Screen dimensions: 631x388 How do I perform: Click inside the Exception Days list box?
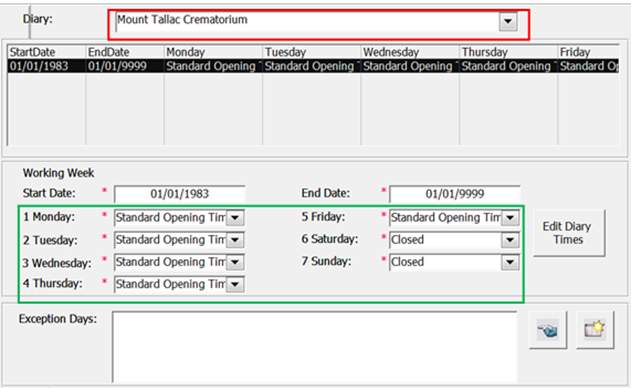314,347
